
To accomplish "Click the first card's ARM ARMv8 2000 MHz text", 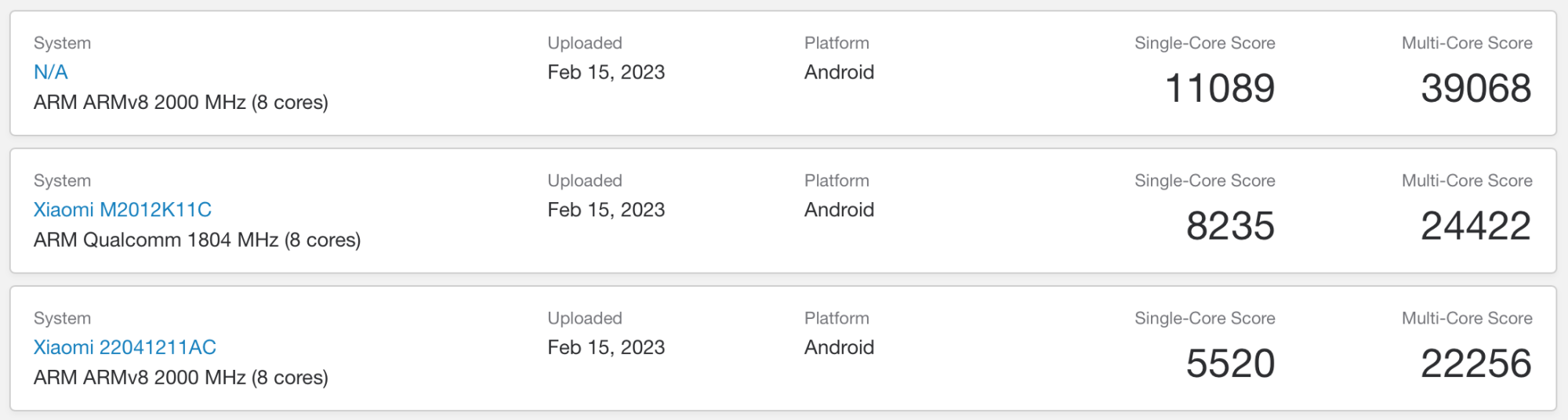I will tap(180, 103).
